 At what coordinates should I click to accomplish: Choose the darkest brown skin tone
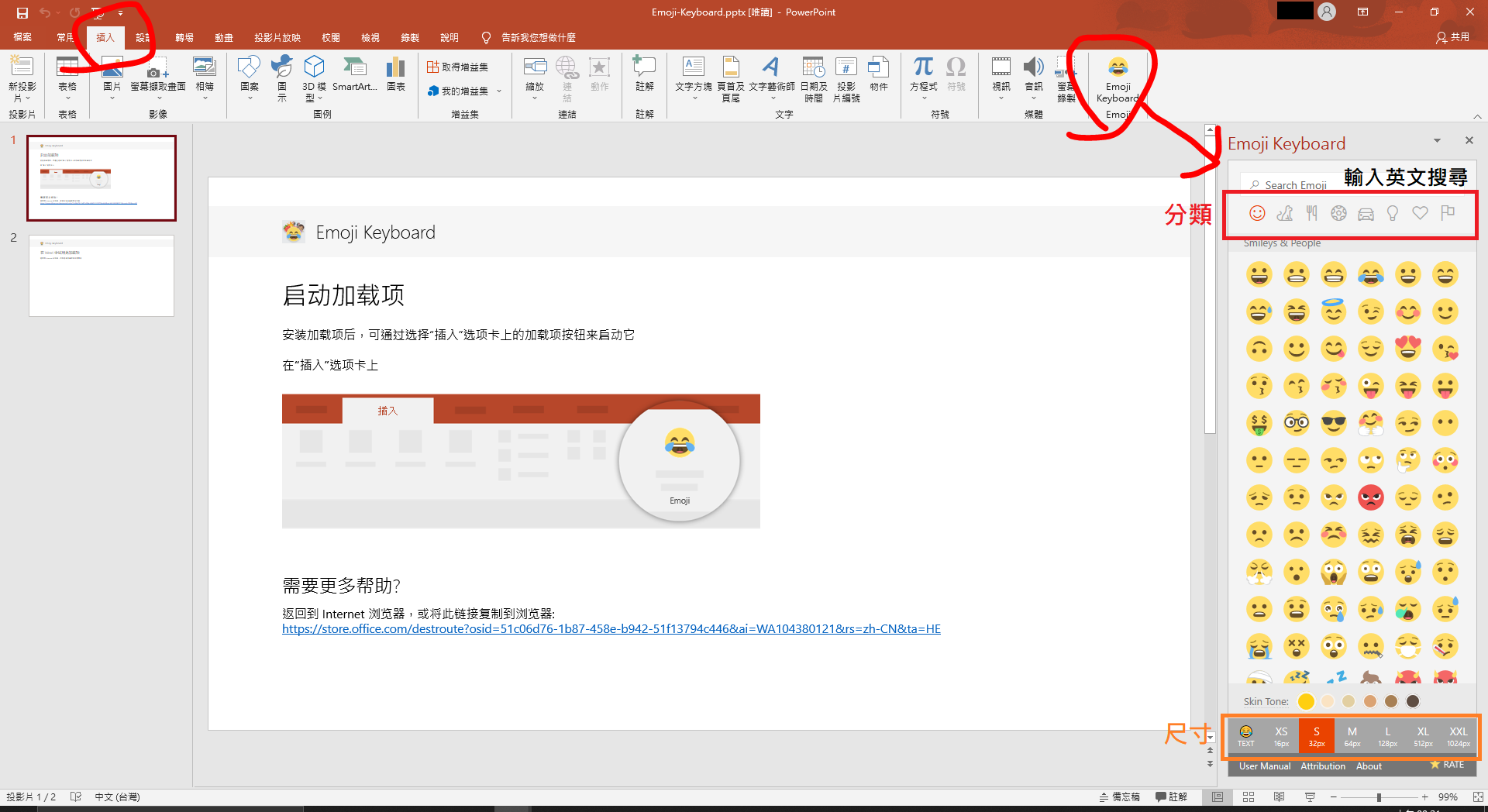point(1413,701)
